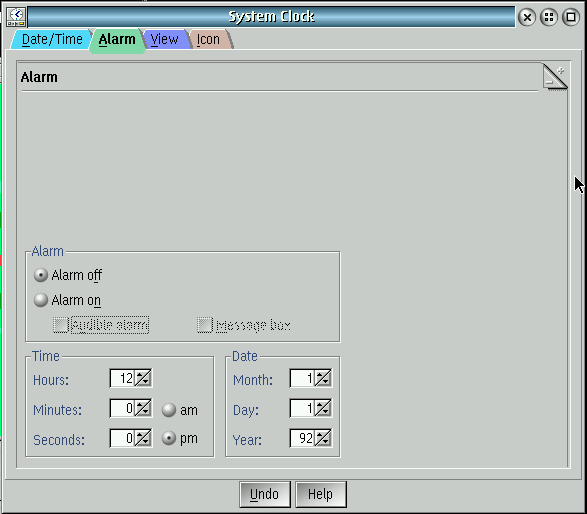Image resolution: width=587 pixels, height=514 pixels.
Task: Click the Help button
Action: 320,494
